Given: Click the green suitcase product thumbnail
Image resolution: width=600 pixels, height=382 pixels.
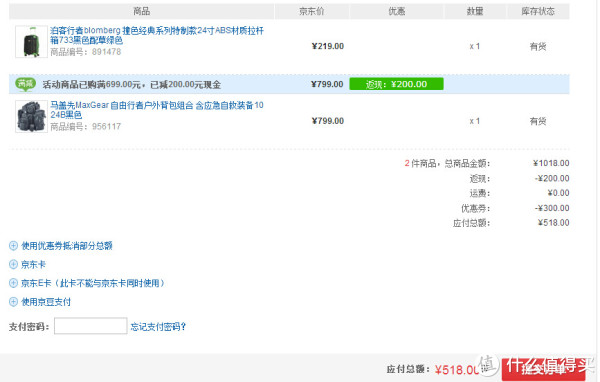Looking at the screenshot, I should 31,41.
